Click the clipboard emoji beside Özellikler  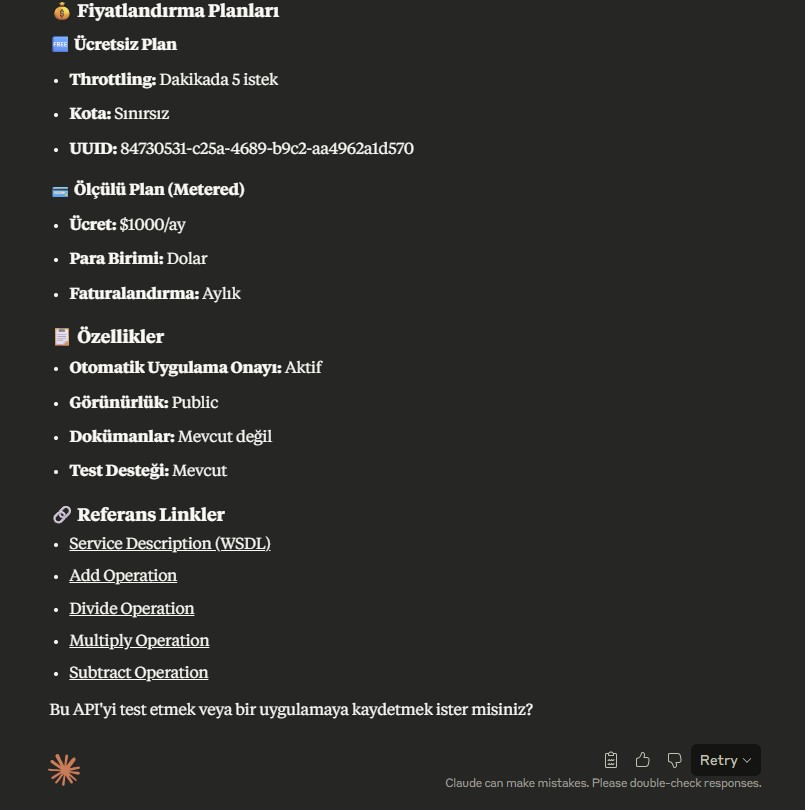(x=61, y=337)
